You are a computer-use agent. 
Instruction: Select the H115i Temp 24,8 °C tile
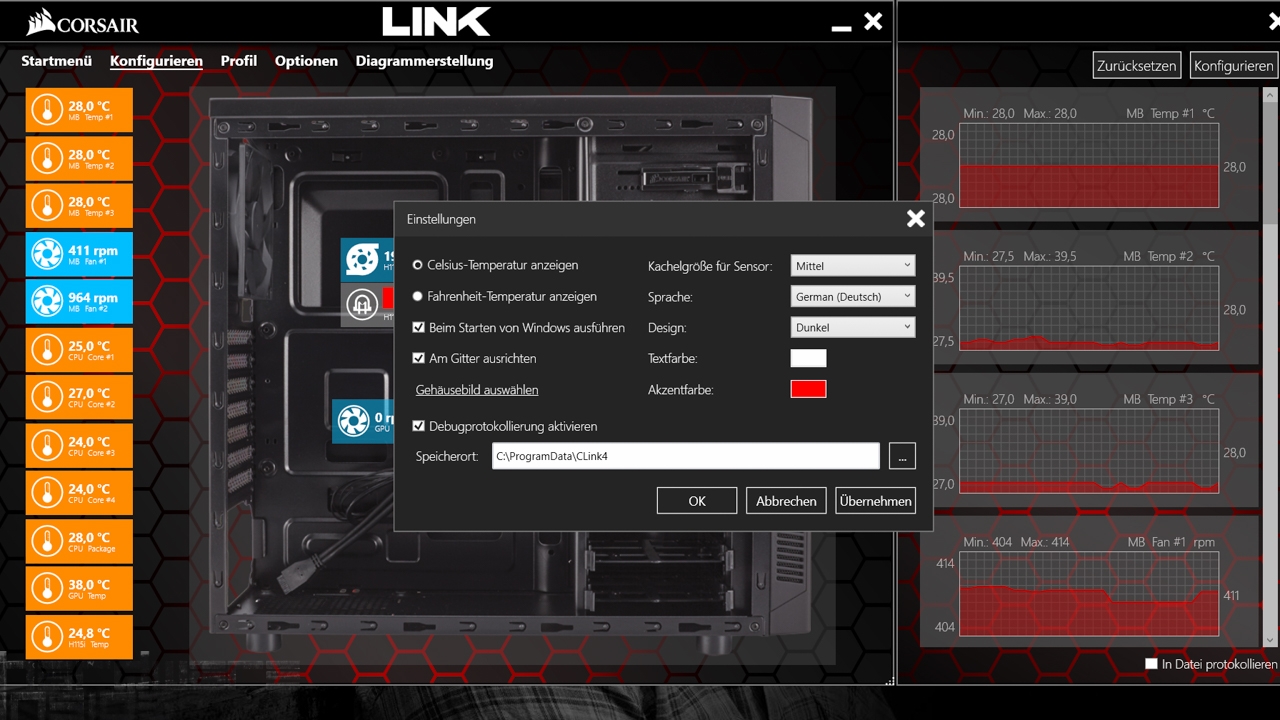coord(79,637)
